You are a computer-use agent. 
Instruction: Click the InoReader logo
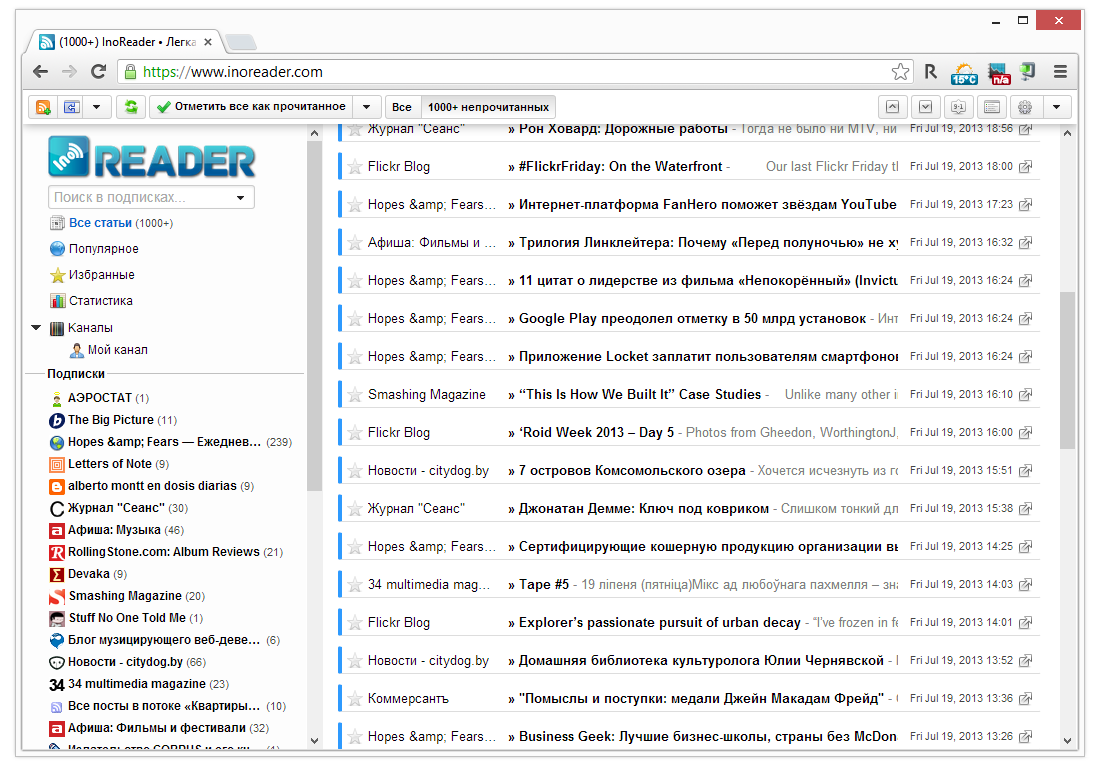click(152, 157)
